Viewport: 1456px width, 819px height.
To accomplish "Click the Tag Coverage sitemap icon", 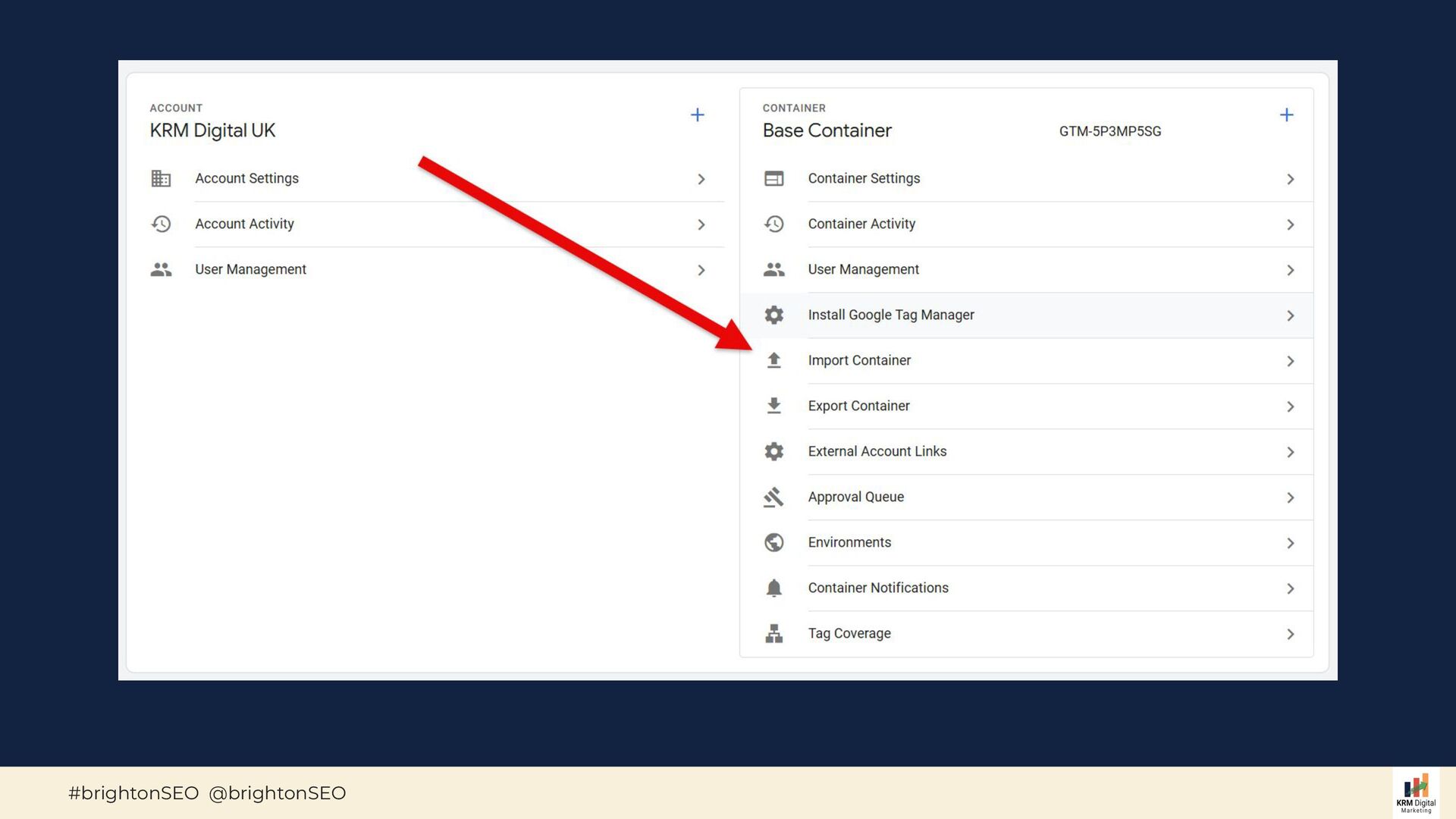I will point(773,634).
